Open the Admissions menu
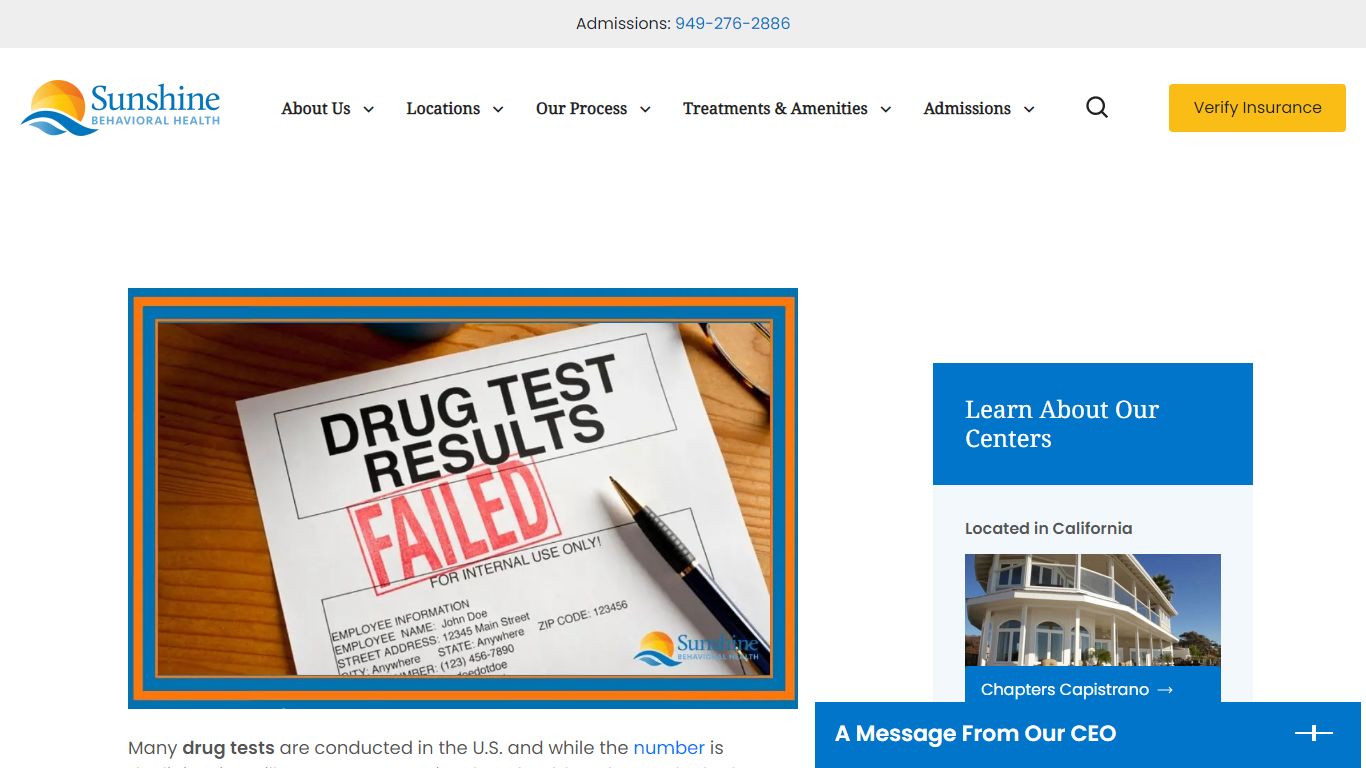The image size is (1366, 768). (967, 108)
